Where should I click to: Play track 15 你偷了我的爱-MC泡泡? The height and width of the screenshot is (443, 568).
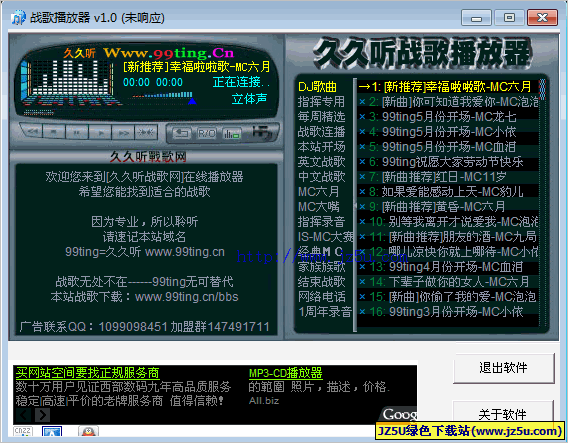click(448, 297)
